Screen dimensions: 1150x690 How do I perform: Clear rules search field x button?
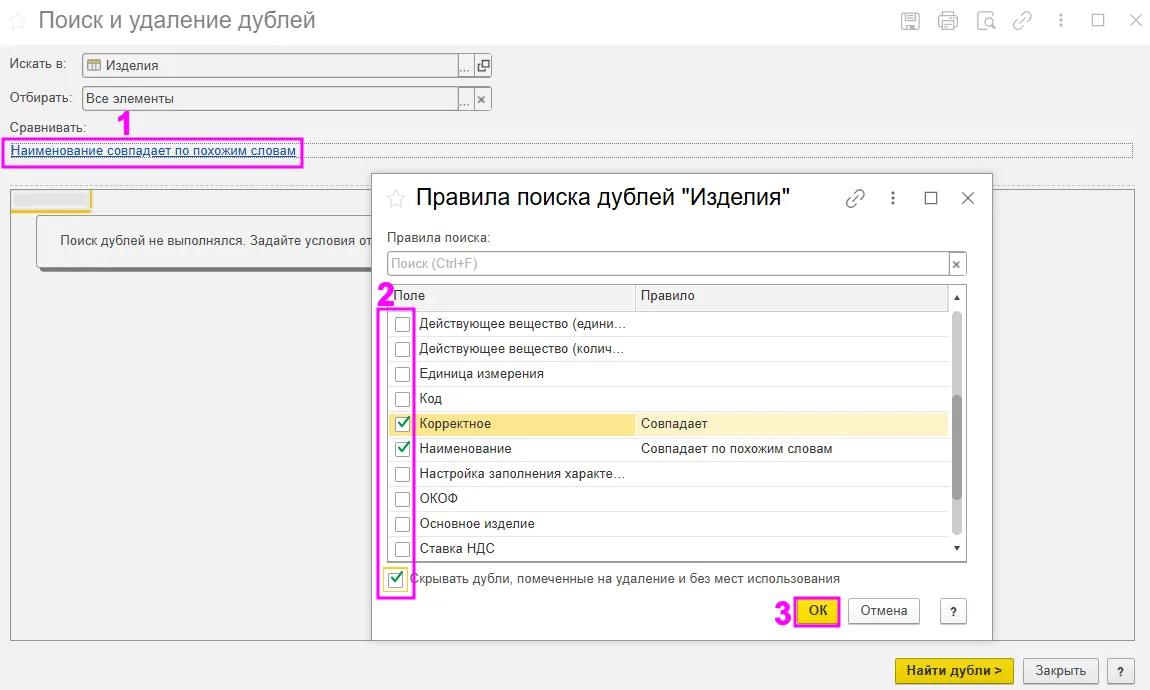pos(956,264)
